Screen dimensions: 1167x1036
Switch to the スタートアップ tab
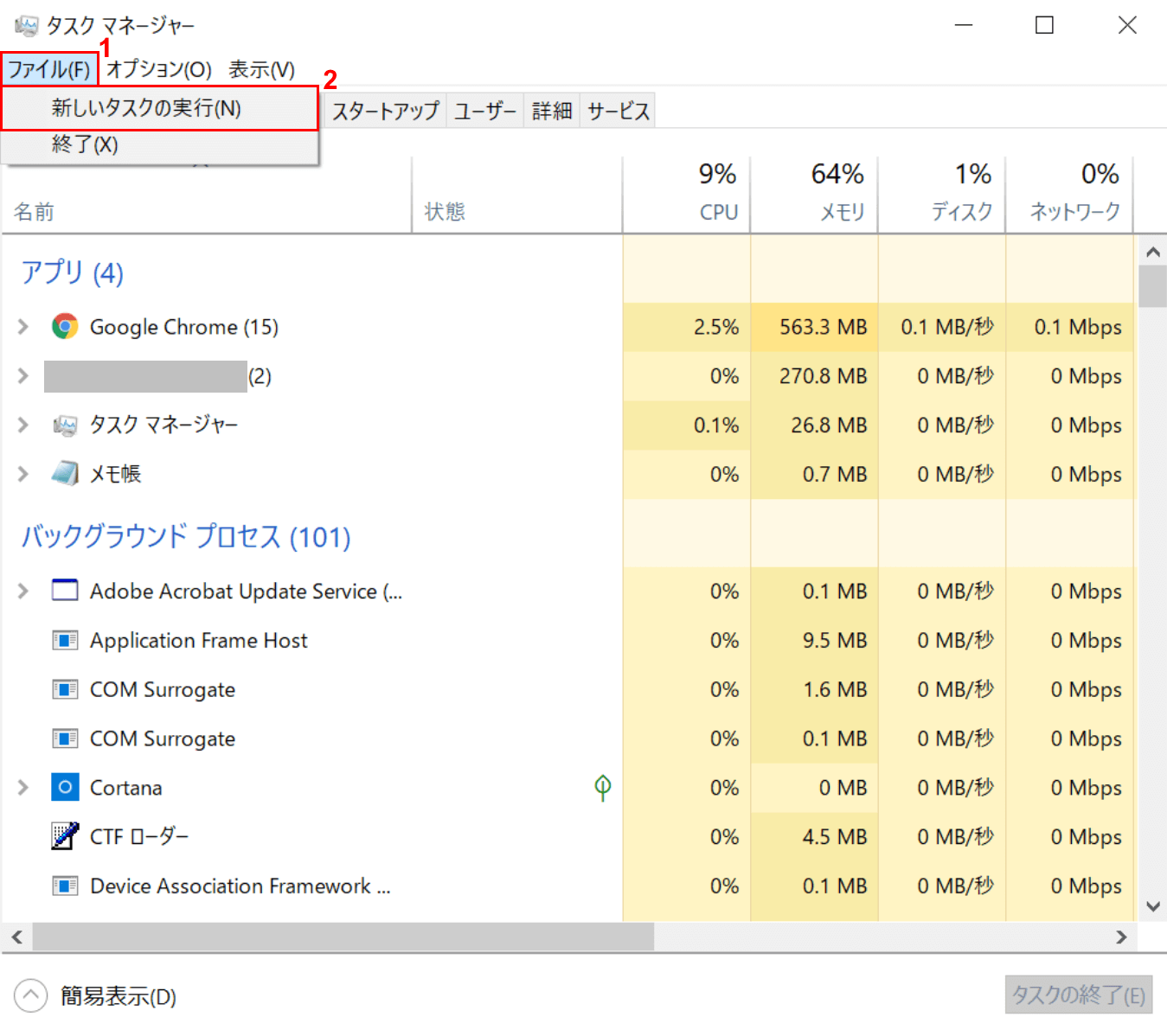[x=386, y=111]
